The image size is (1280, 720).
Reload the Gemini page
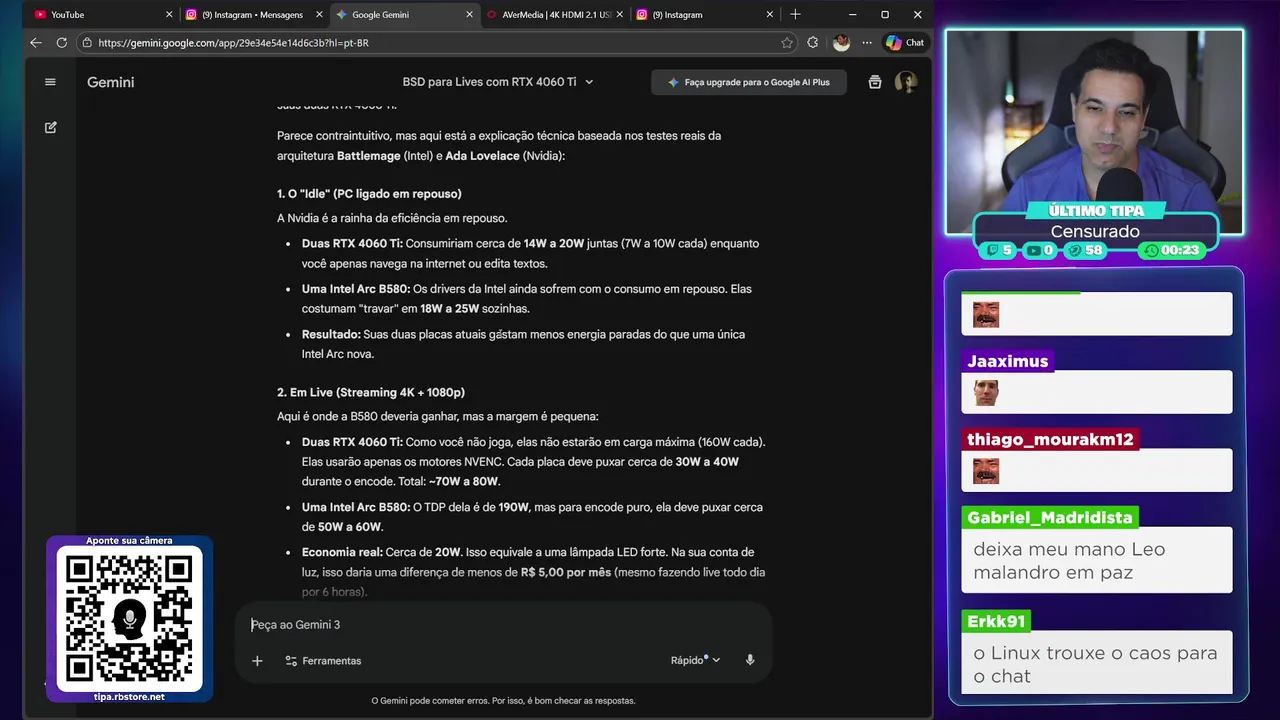click(62, 43)
